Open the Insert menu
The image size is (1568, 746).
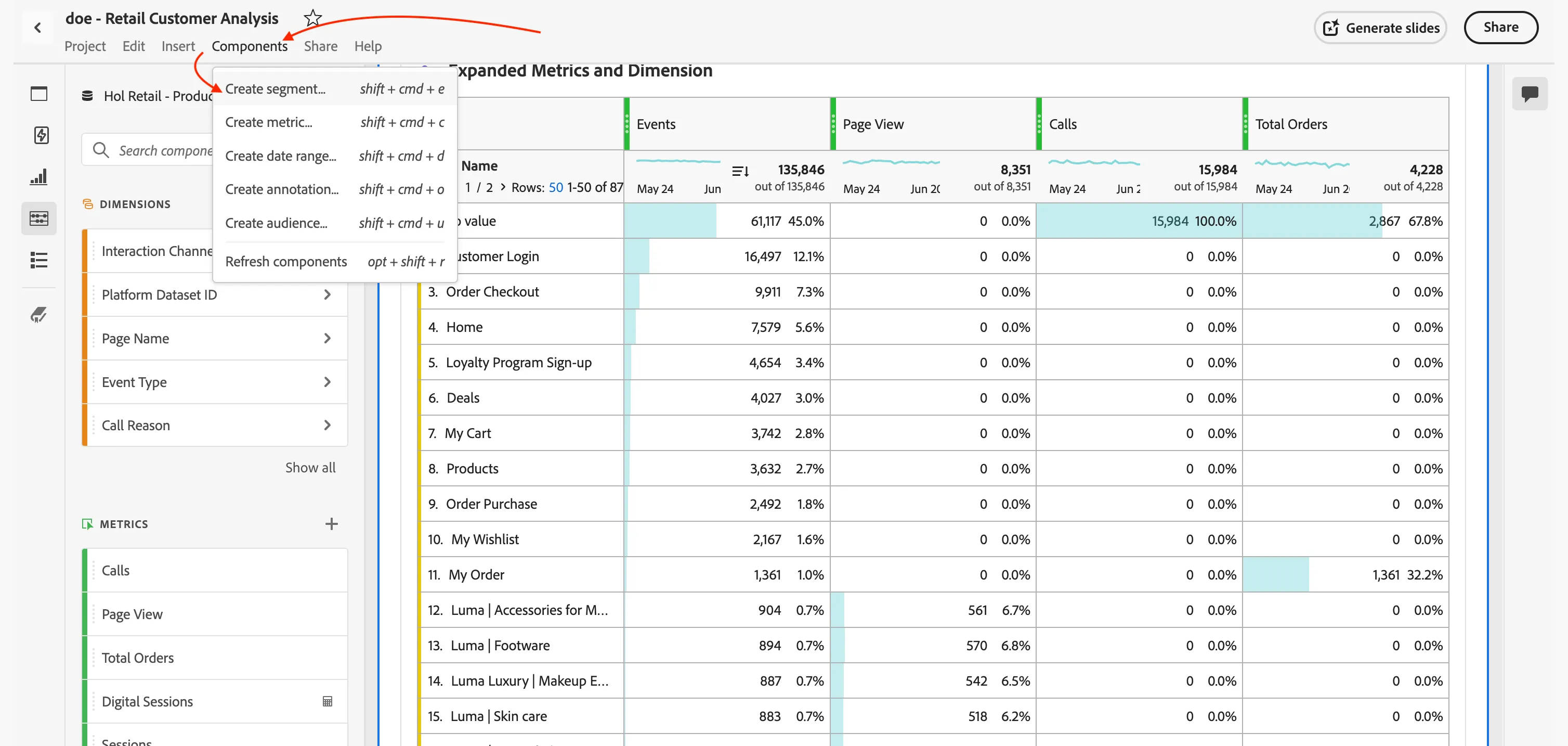click(x=178, y=46)
